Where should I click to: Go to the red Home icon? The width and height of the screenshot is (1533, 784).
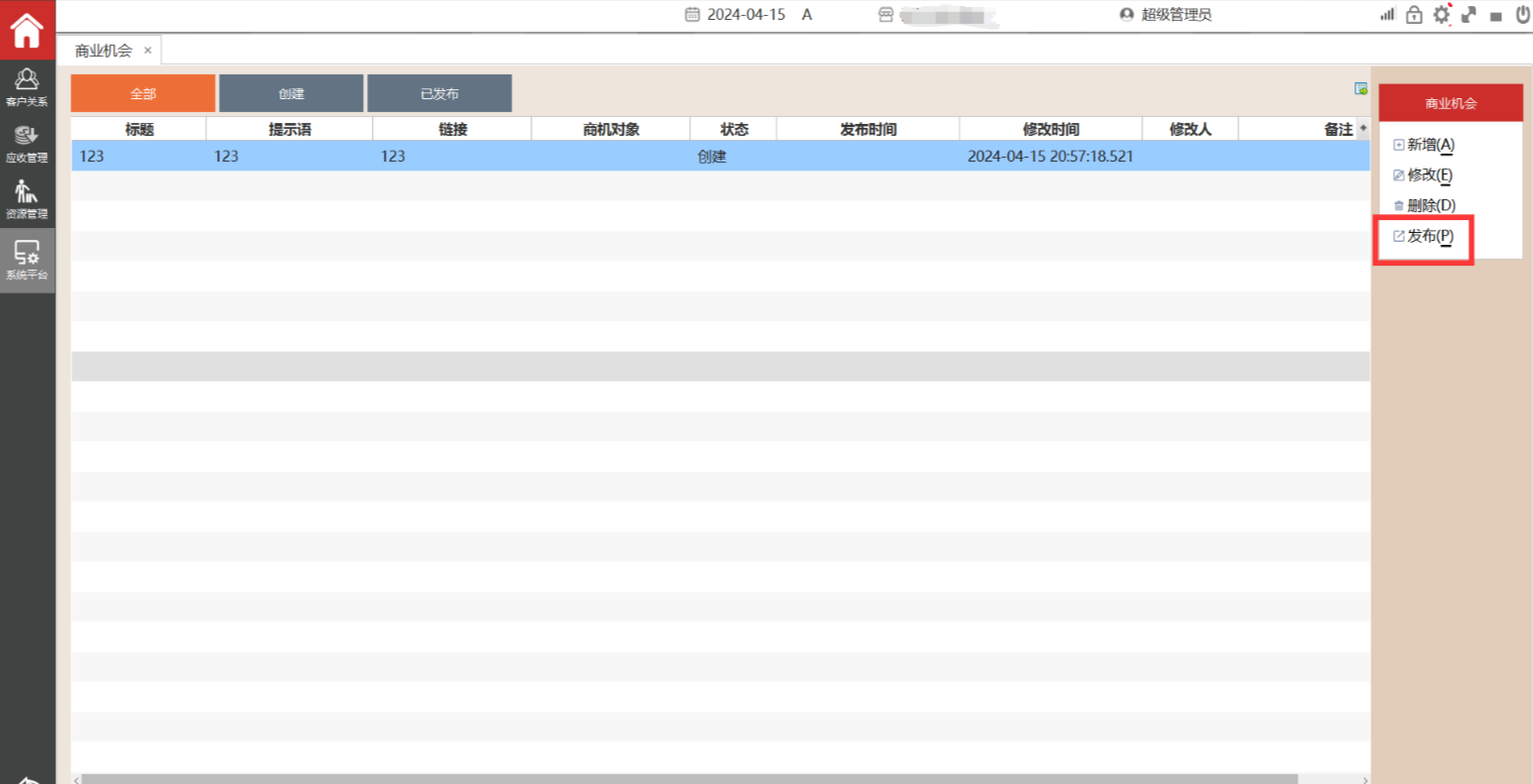[x=27, y=30]
